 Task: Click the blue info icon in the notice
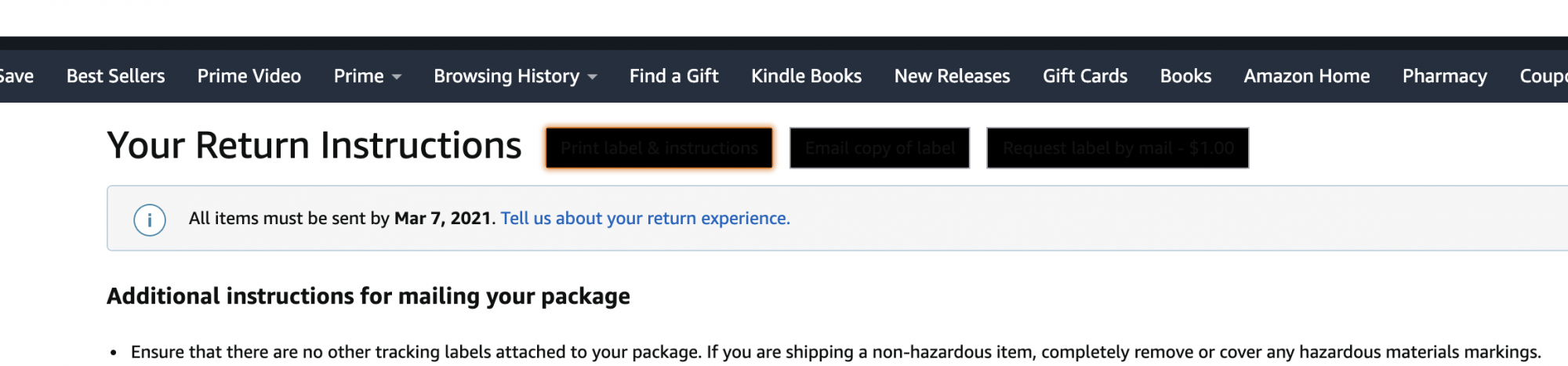[x=150, y=219]
